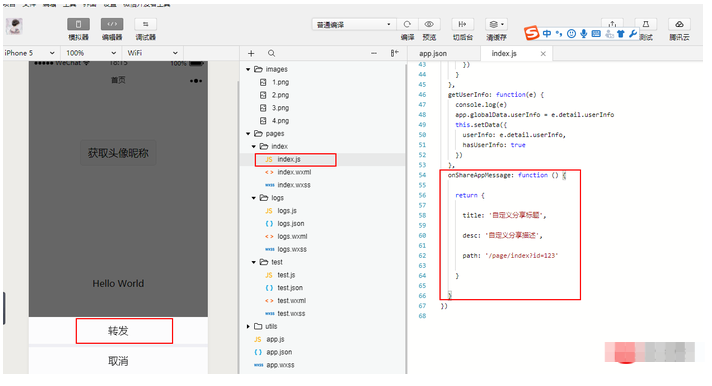Open app.wxss file in tree
The width and height of the screenshot is (712, 386).
click(x=280, y=365)
